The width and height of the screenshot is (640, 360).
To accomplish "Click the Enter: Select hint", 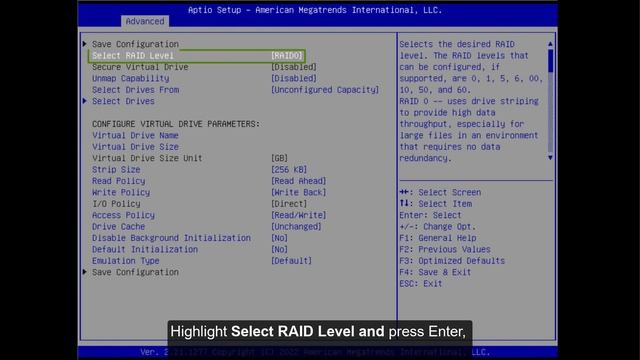I will tap(431, 216).
